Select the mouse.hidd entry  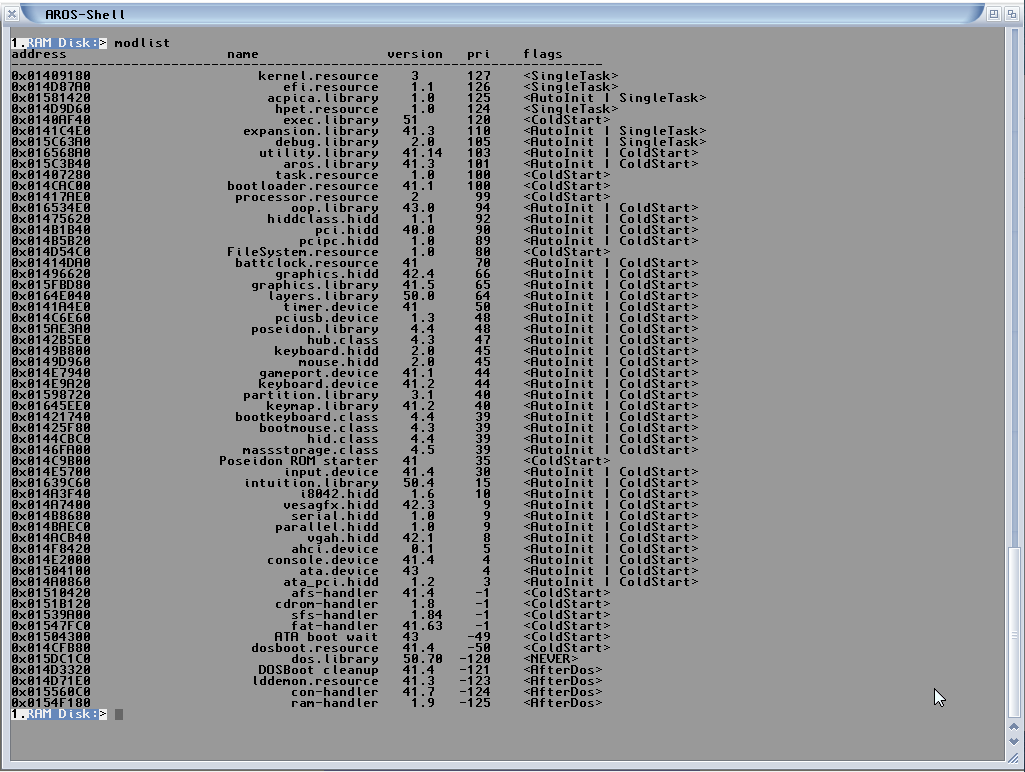(339, 362)
